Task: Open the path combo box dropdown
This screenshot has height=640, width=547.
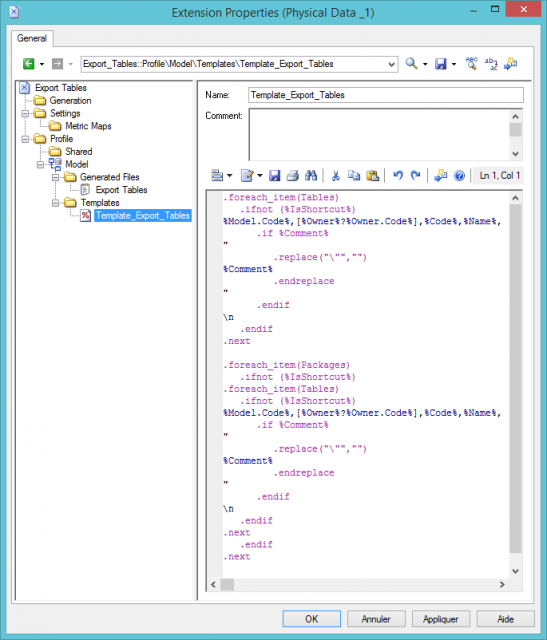Action: tap(391, 64)
